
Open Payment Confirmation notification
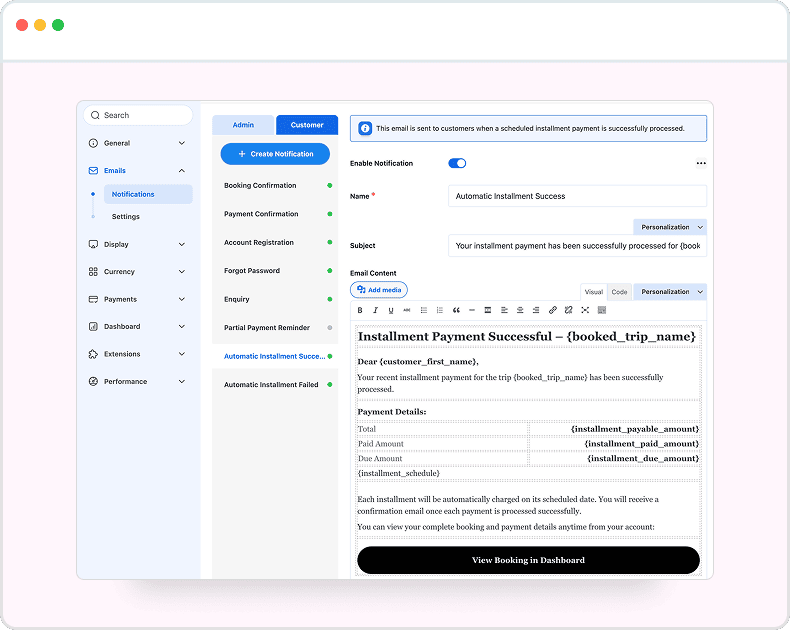275,214
